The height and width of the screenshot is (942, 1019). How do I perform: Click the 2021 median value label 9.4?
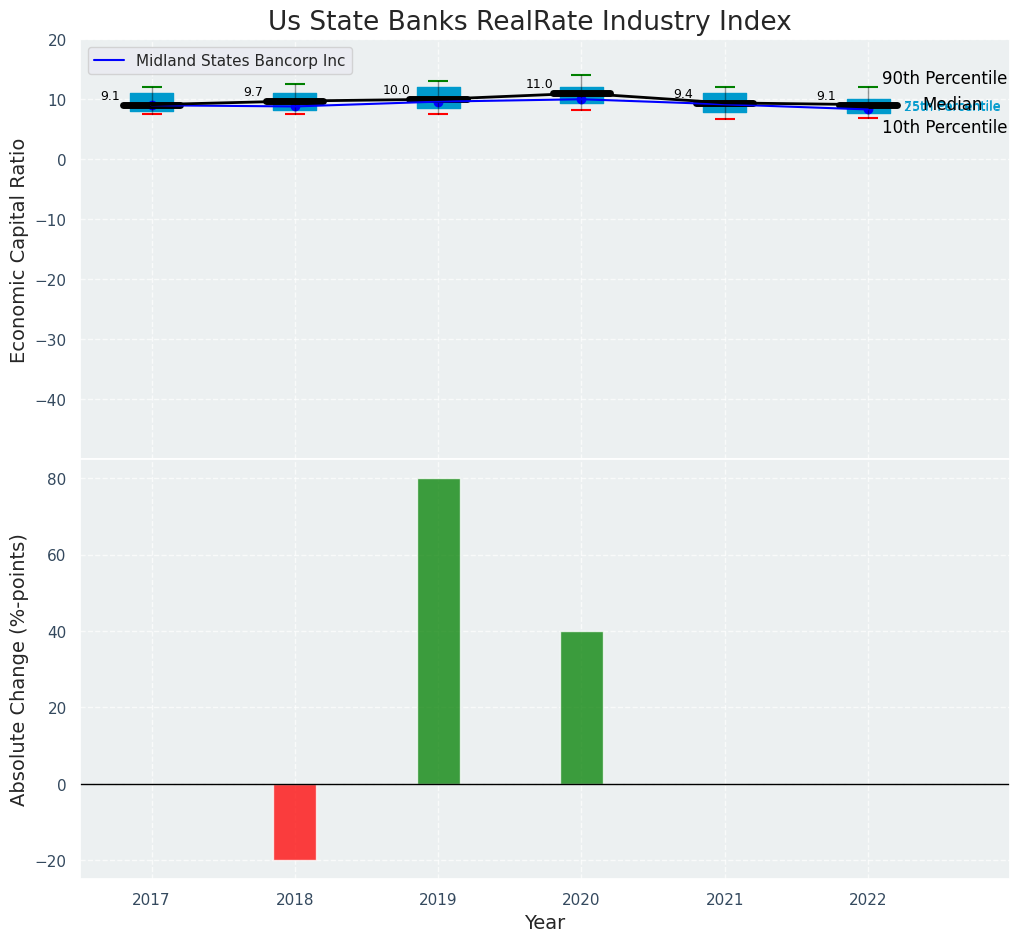[683, 94]
